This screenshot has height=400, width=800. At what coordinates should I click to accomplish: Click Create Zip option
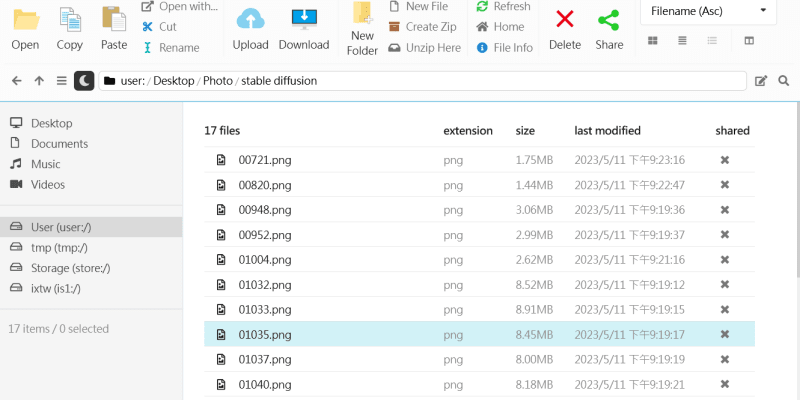pos(422,27)
